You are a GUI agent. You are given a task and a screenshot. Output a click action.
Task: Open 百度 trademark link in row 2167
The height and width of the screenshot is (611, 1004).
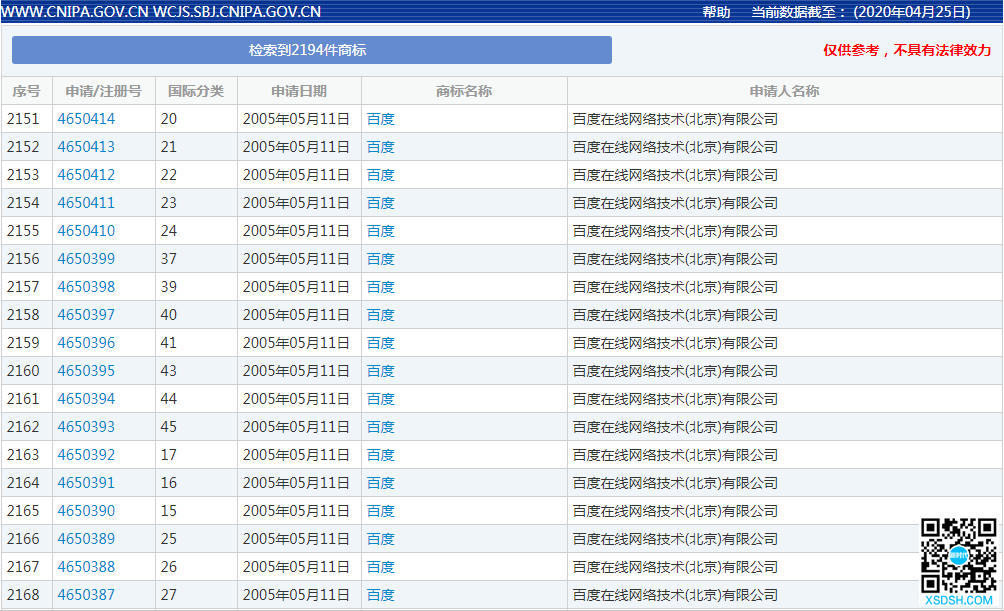(x=380, y=567)
